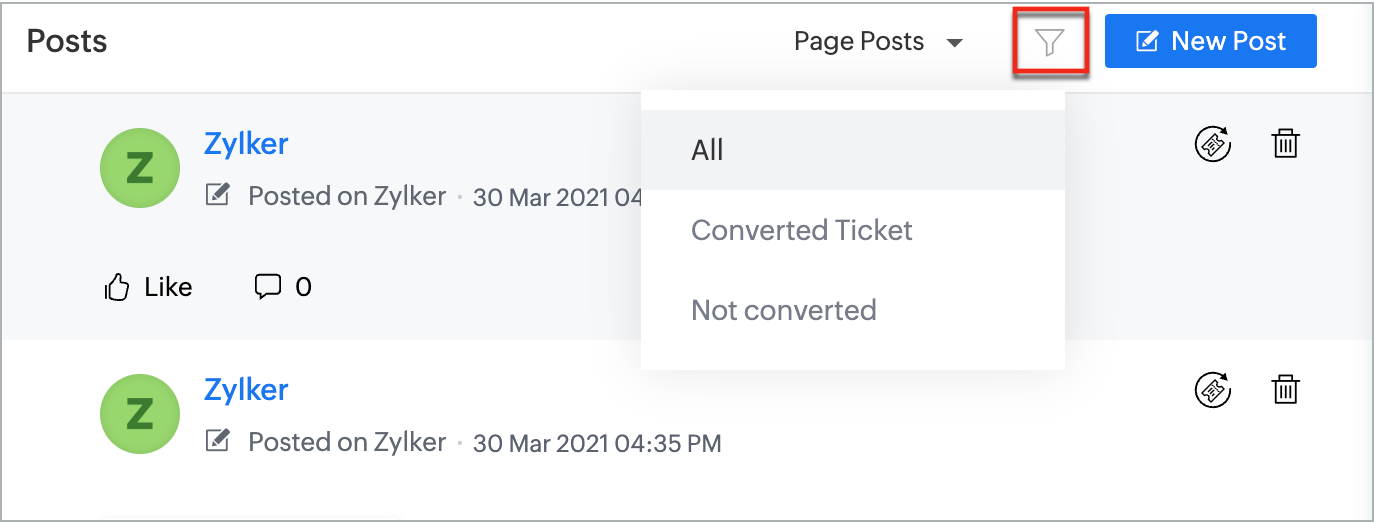The height and width of the screenshot is (522, 1374).
Task: Open Zylker link on the second post
Action: (246, 390)
